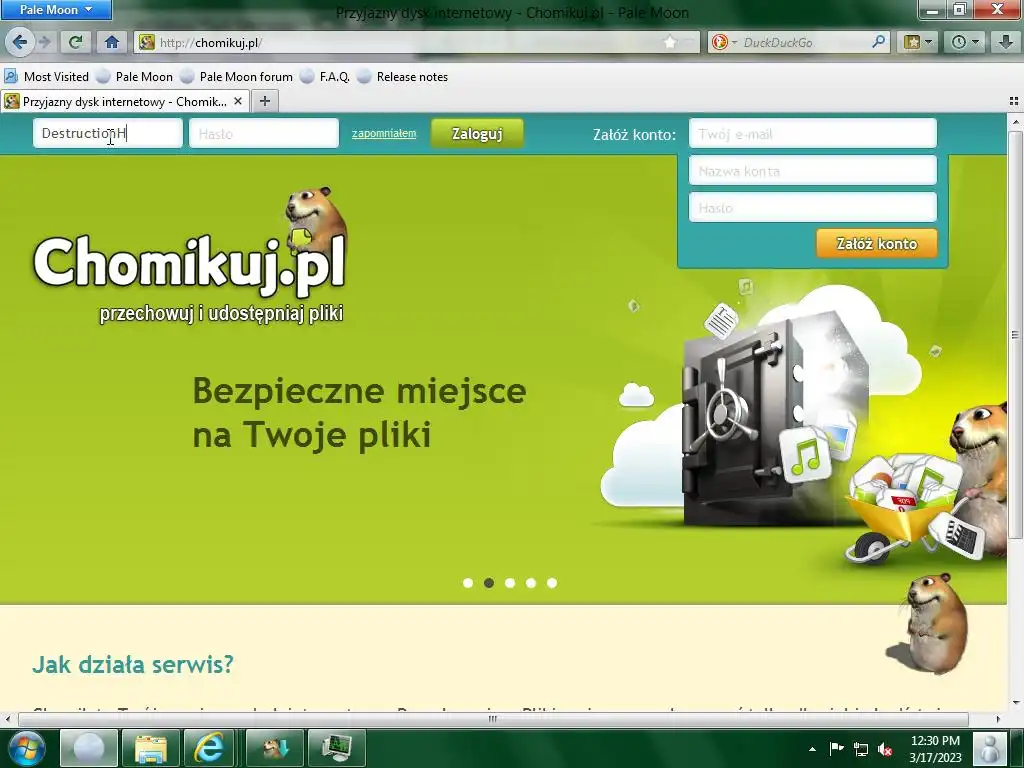Click the muted volume tray icon
The width and height of the screenshot is (1024, 768).
pos(886,749)
